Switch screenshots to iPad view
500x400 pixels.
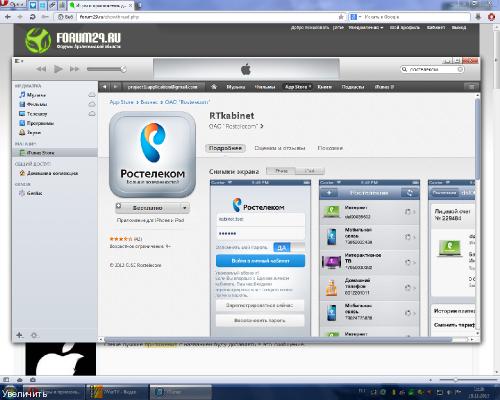[x=310, y=171]
